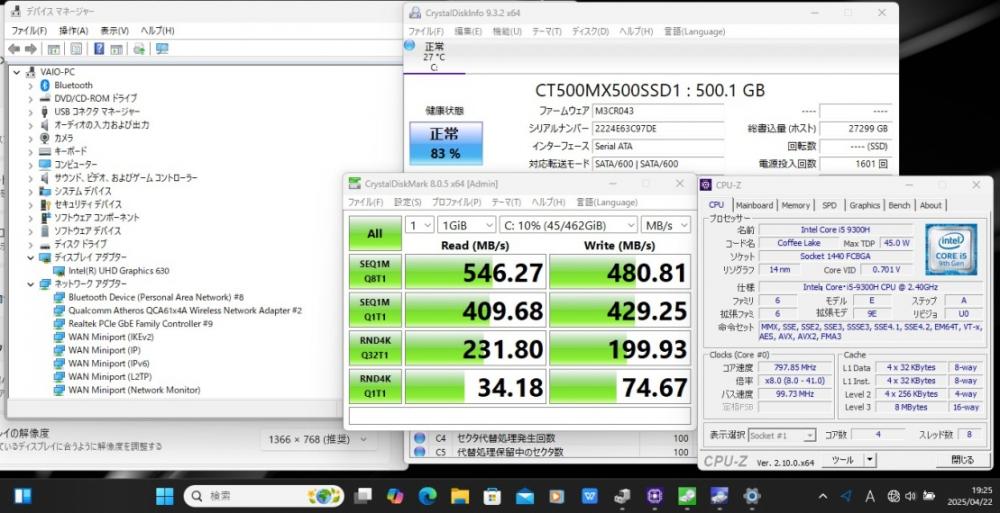Select Qualcomm Atheros QCA61x4A Wireless Network Adapter
Image resolution: width=1000 pixels, height=513 pixels.
[x=185, y=310]
